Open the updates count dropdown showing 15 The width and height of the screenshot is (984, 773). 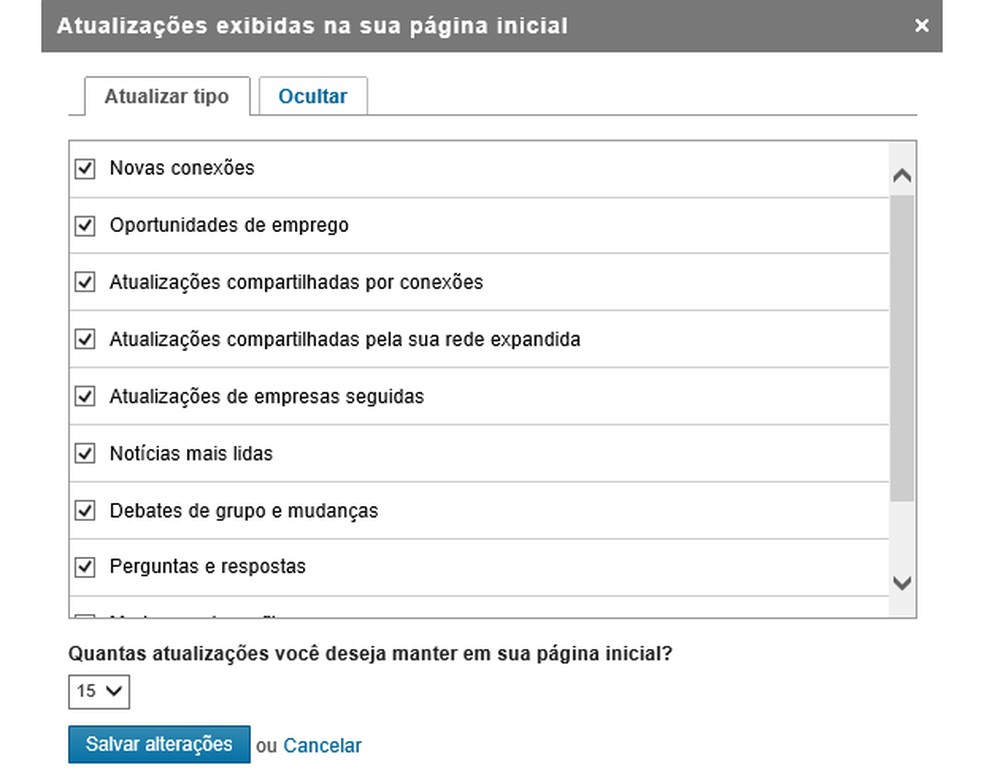tap(97, 691)
